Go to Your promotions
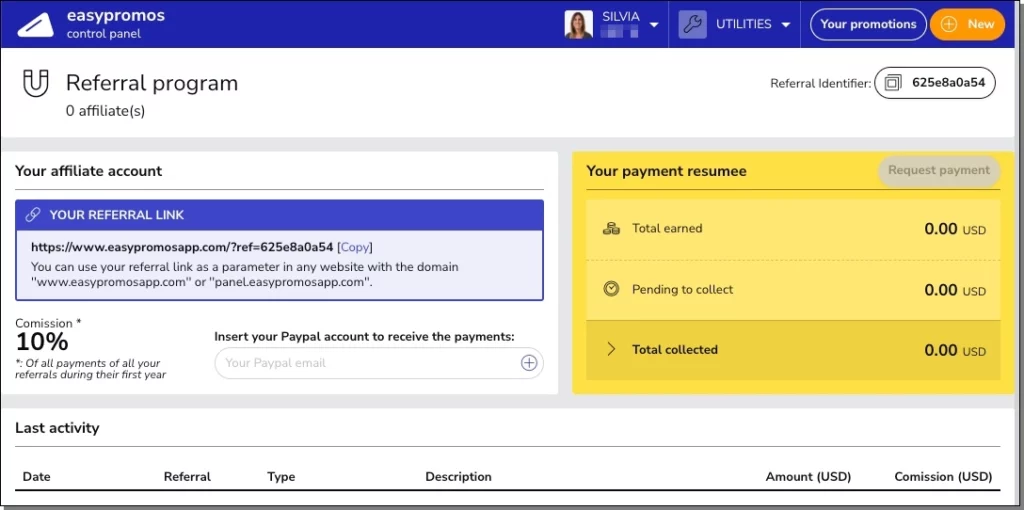This screenshot has width=1024, height=510. pyautogui.click(x=868, y=24)
